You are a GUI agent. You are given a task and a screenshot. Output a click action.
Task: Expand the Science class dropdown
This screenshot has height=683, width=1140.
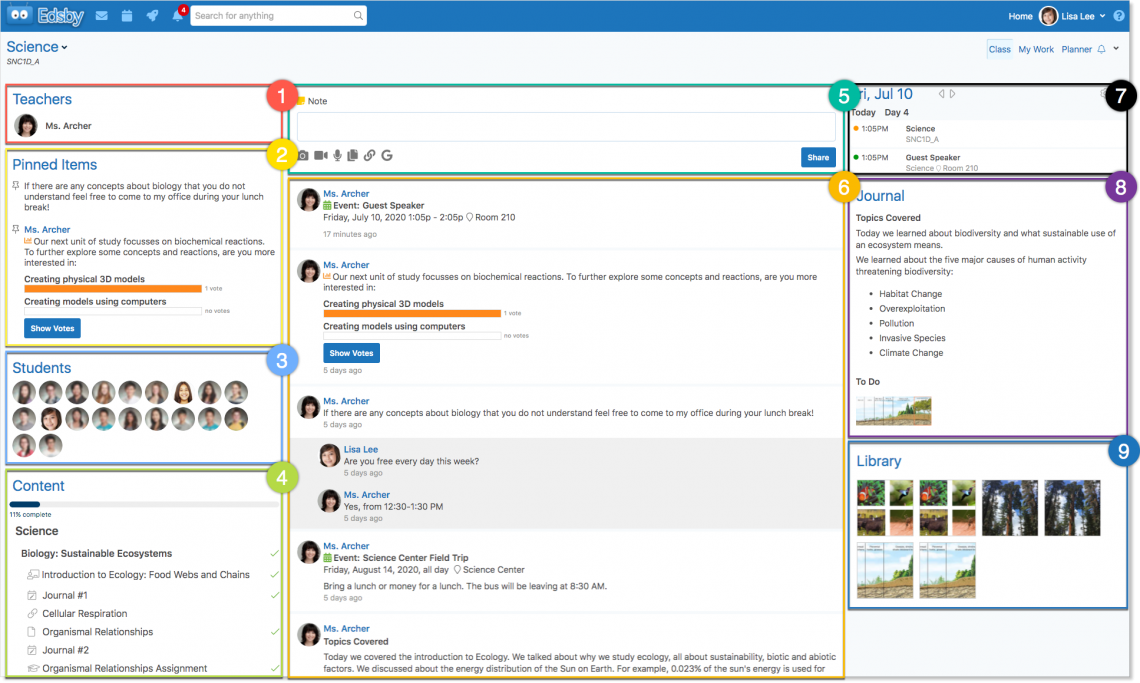click(37, 47)
